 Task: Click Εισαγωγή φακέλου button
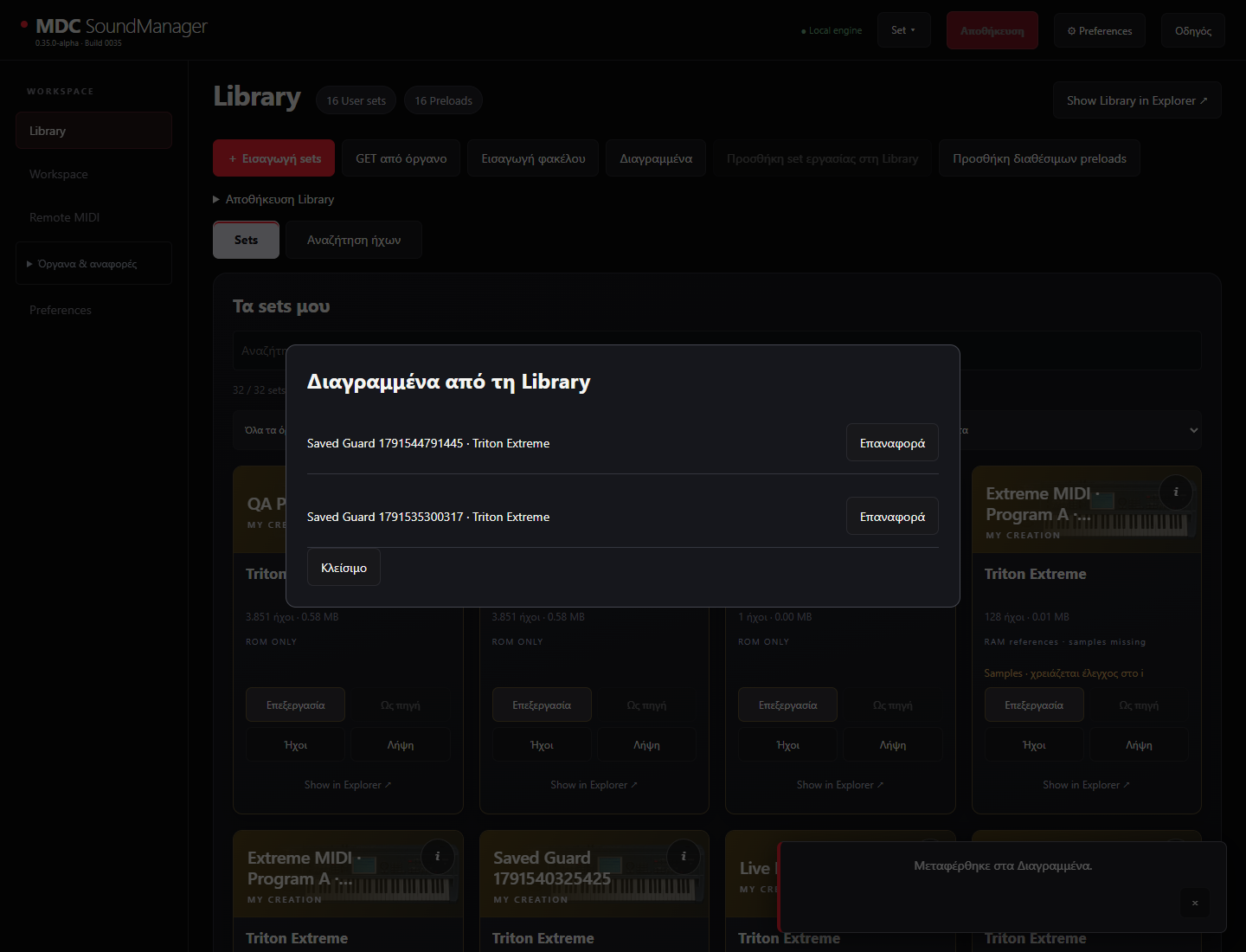point(533,158)
